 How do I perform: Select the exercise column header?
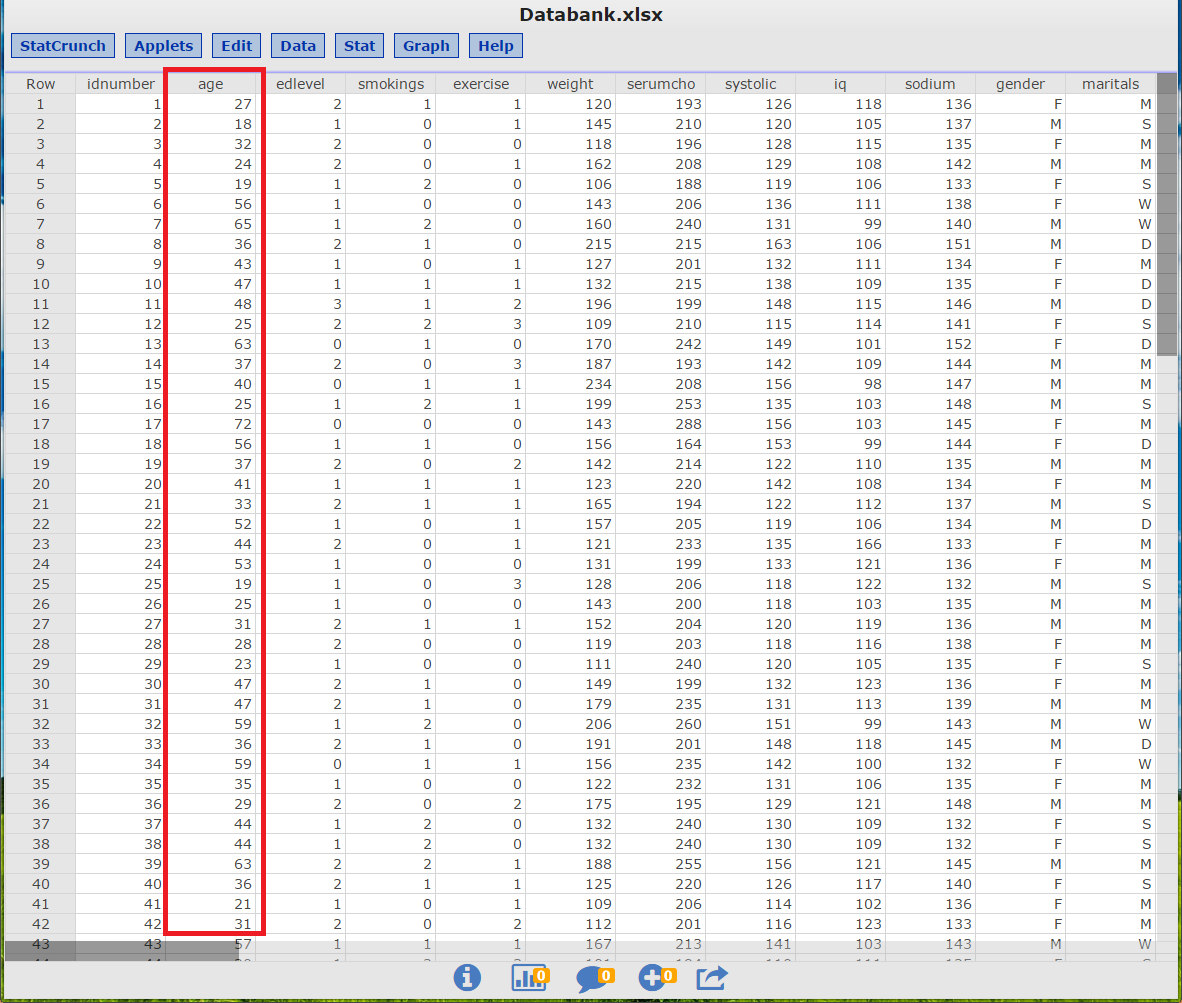click(481, 84)
